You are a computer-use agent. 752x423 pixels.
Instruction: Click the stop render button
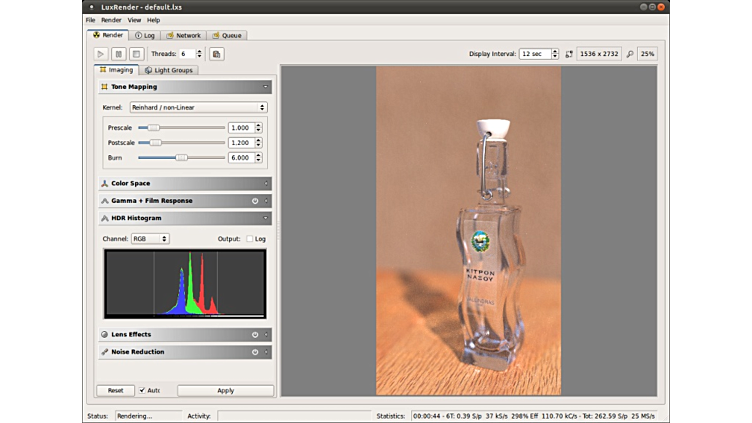point(136,54)
